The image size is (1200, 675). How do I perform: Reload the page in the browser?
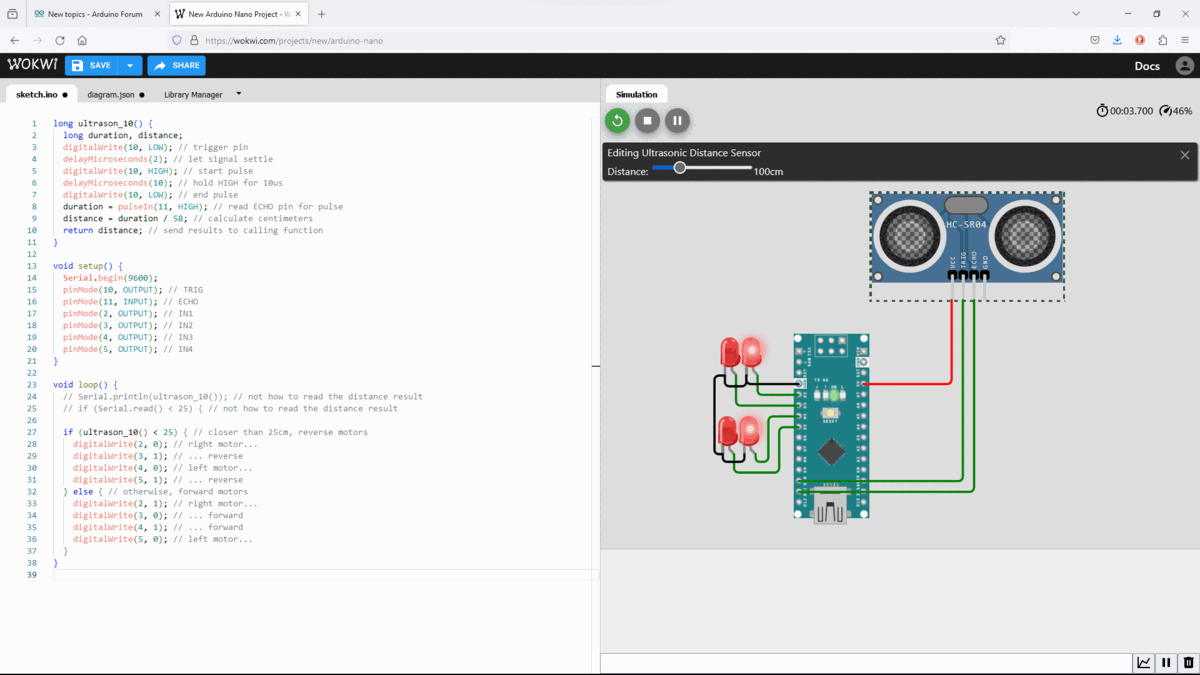[x=60, y=40]
